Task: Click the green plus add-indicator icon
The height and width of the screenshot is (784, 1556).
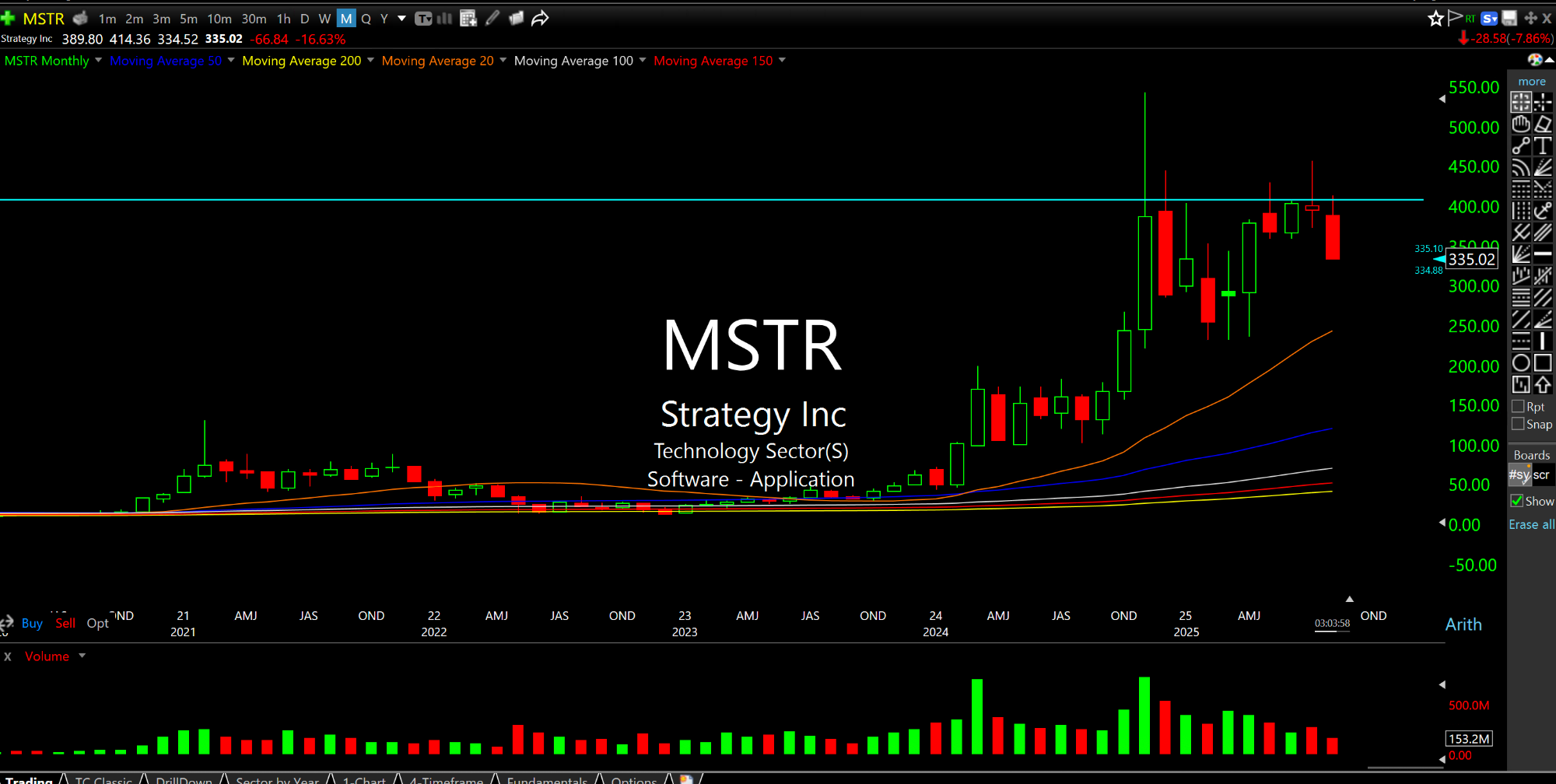Action: point(8,18)
